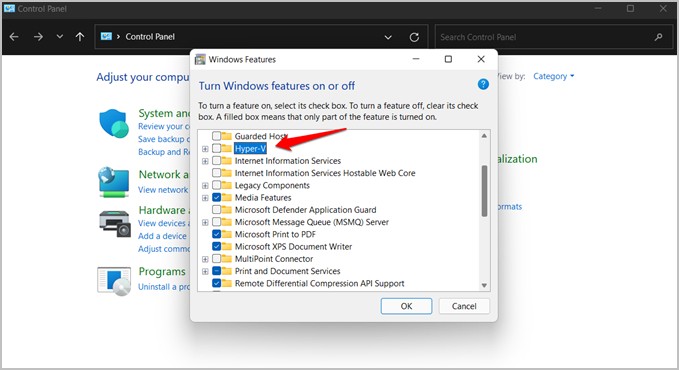679x370 pixels.
Task: Open the Category view-by dropdown
Action: [553, 76]
